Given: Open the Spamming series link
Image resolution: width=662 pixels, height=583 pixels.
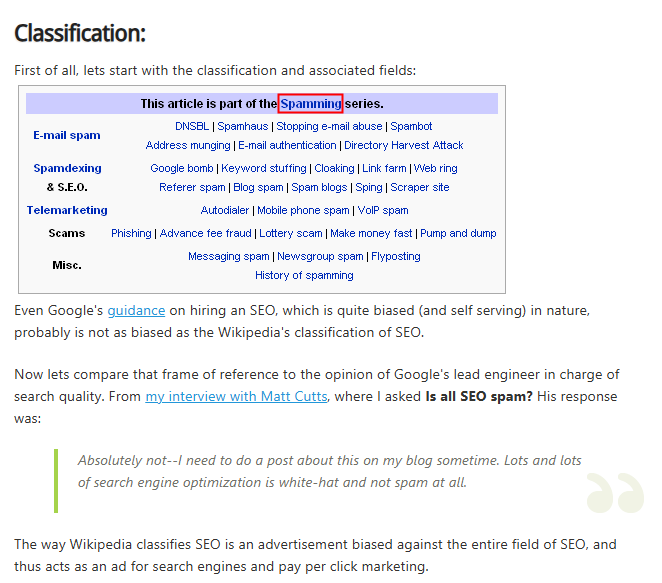Looking at the screenshot, I should (x=310, y=103).
